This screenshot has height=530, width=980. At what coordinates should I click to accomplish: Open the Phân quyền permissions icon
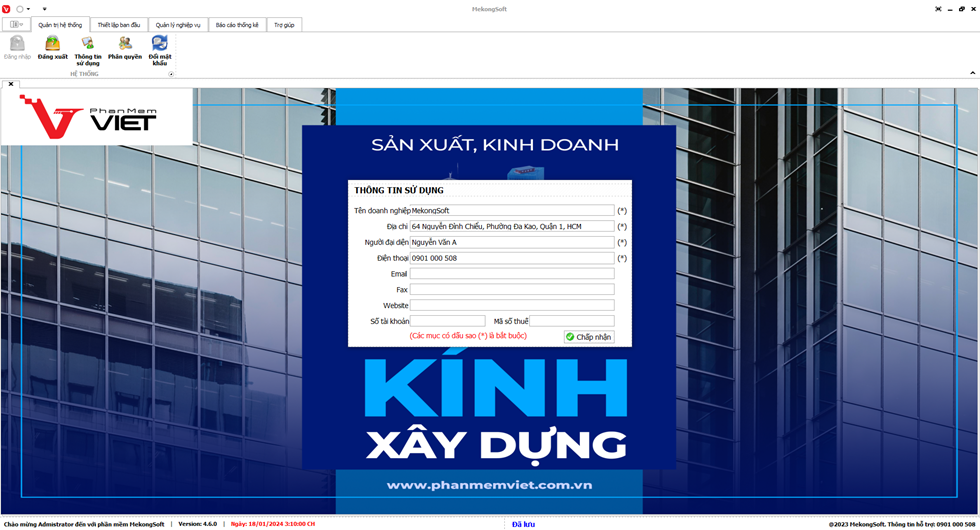(x=125, y=43)
